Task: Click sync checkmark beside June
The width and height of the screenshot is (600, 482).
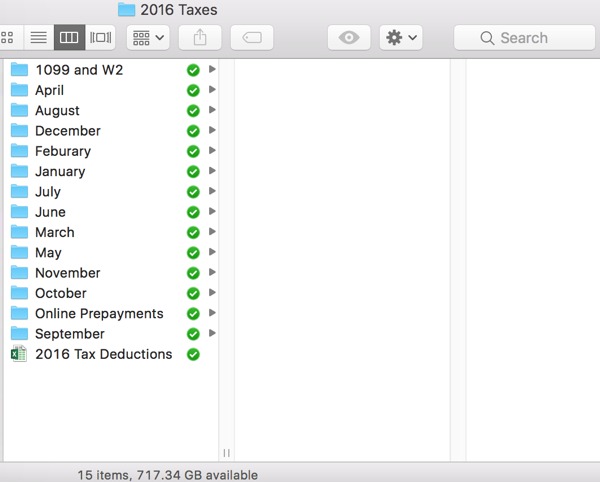Action: (x=193, y=212)
